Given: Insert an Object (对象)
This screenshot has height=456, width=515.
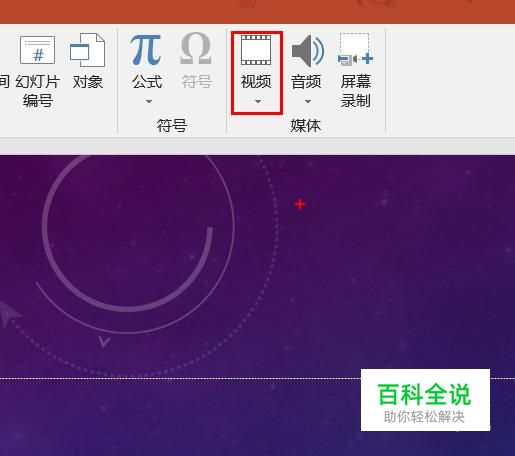Looking at the screenshot, I should click(88, 62).
